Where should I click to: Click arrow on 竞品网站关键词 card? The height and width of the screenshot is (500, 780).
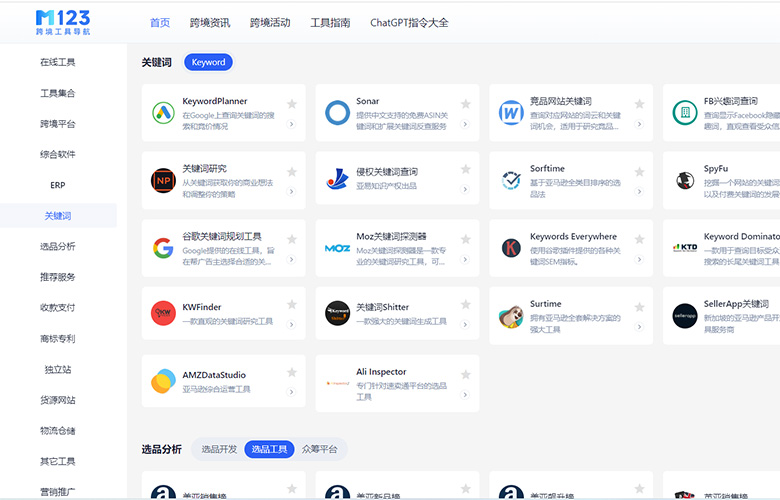(639, 124)
